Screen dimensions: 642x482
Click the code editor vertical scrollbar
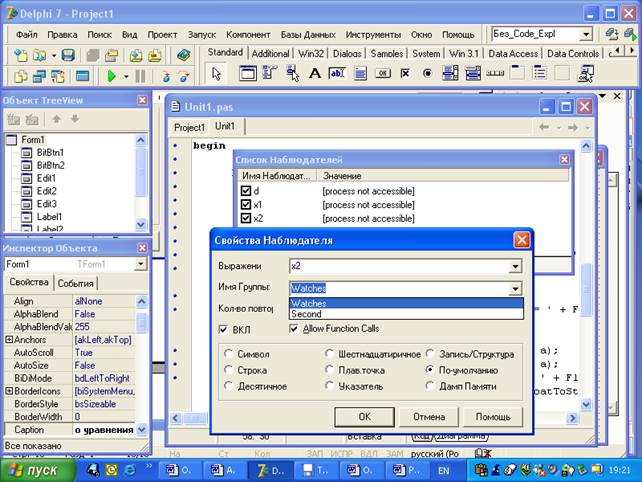(586, 274)
